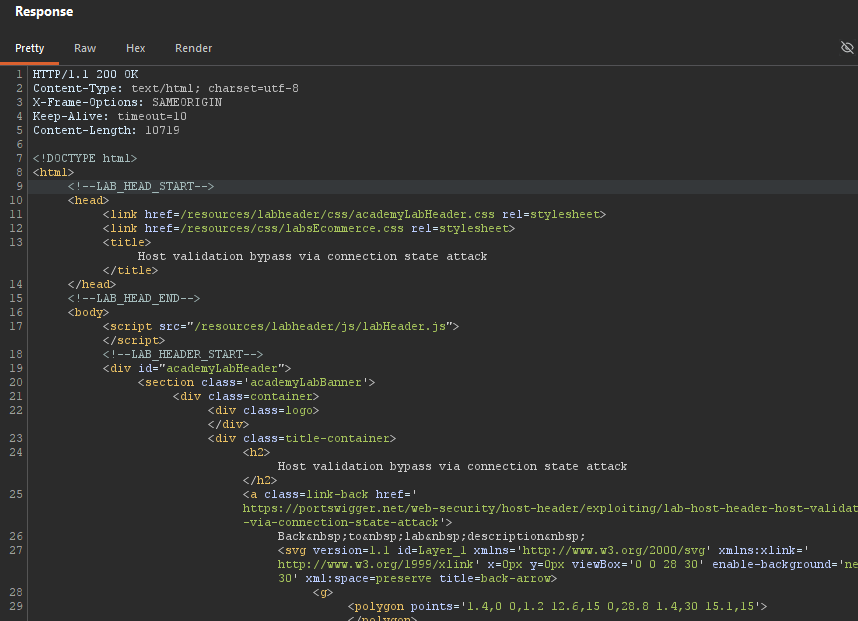The height and width of the screenshot is (621, 858).
Task: Click the '<!--LAB_HEAD_START-->' comment line
Action: [141, 186]
